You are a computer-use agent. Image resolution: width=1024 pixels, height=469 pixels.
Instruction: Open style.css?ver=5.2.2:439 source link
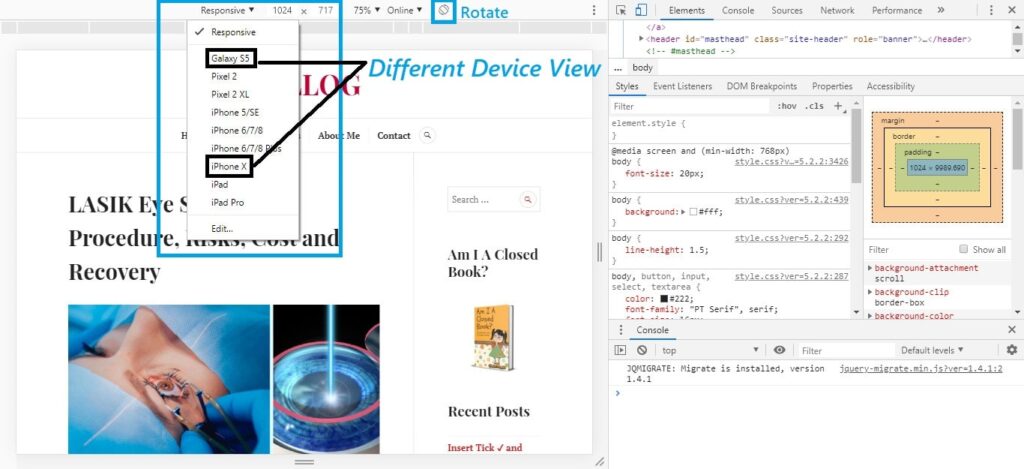792,200
